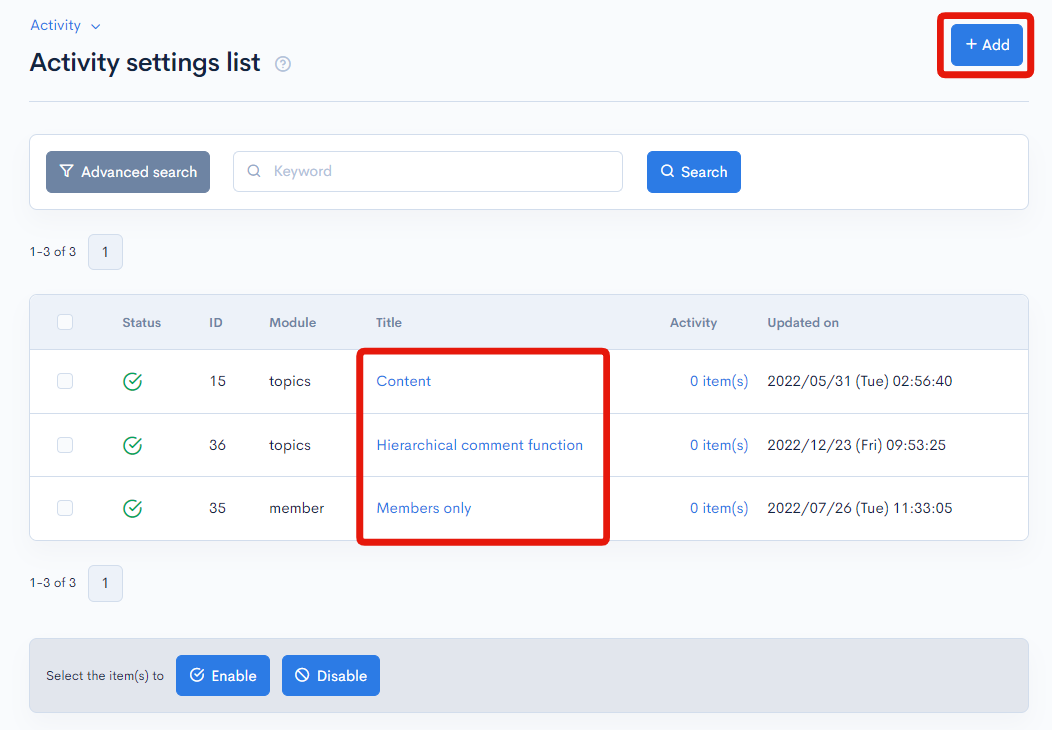Open 0 item(s) link for Members only
The image size is (1052, 730).
click(719, 508)
